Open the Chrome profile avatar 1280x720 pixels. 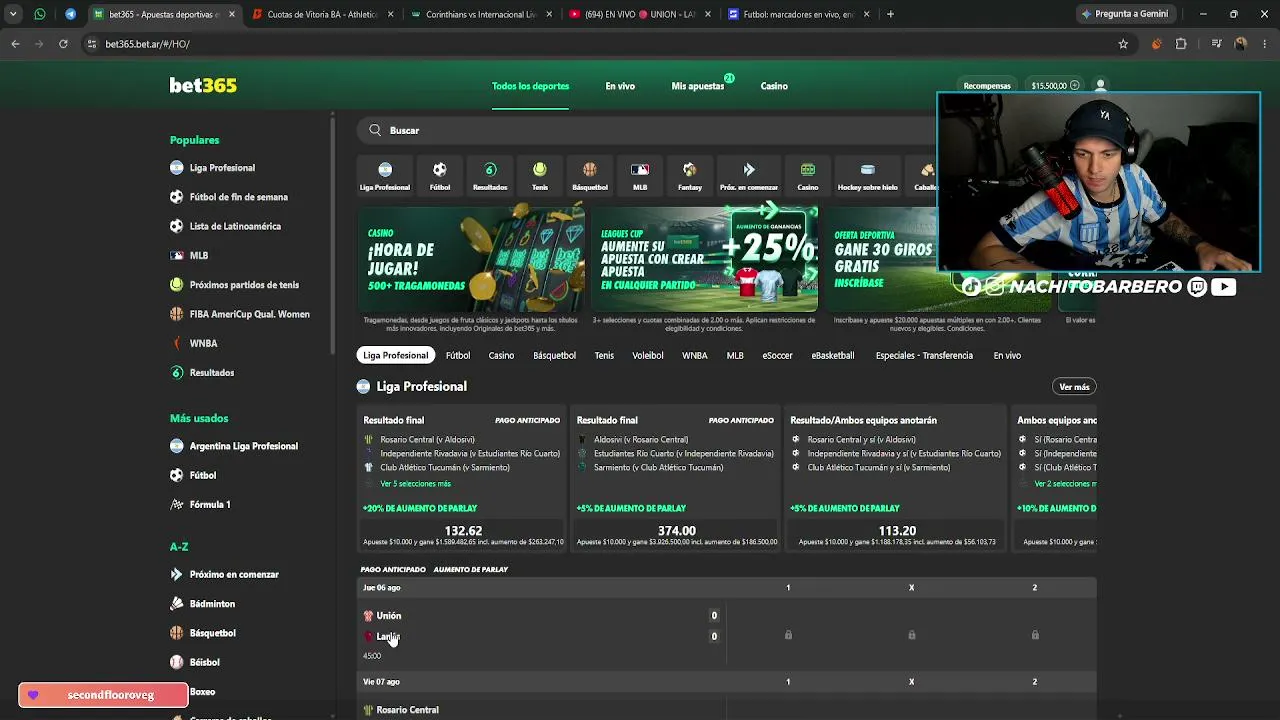[x=1241, y=44]
